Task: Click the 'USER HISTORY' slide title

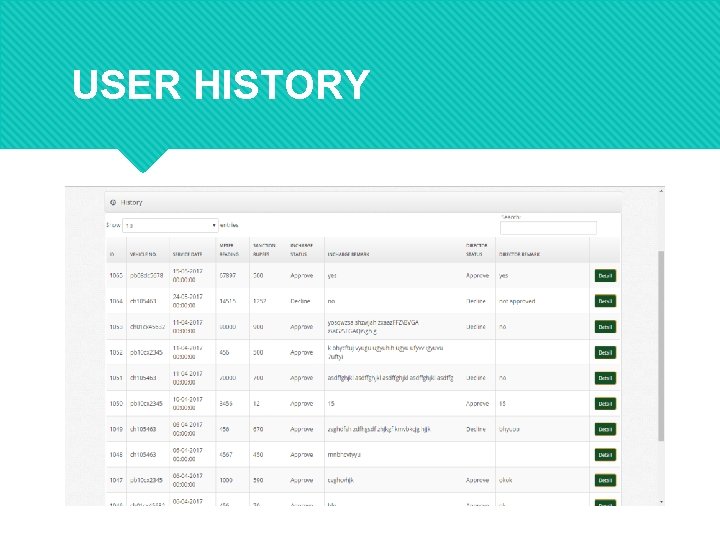Action: pos(221,84)
